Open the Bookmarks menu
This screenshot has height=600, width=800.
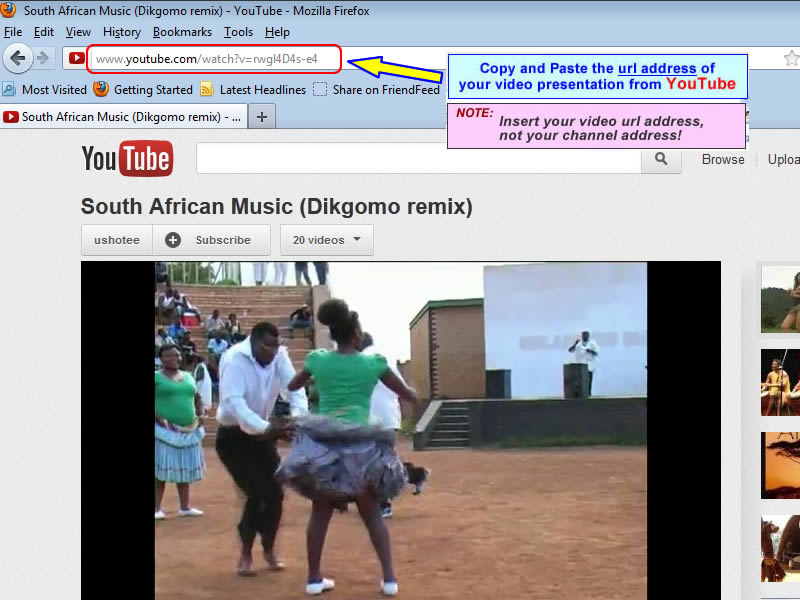pos(182,32)
